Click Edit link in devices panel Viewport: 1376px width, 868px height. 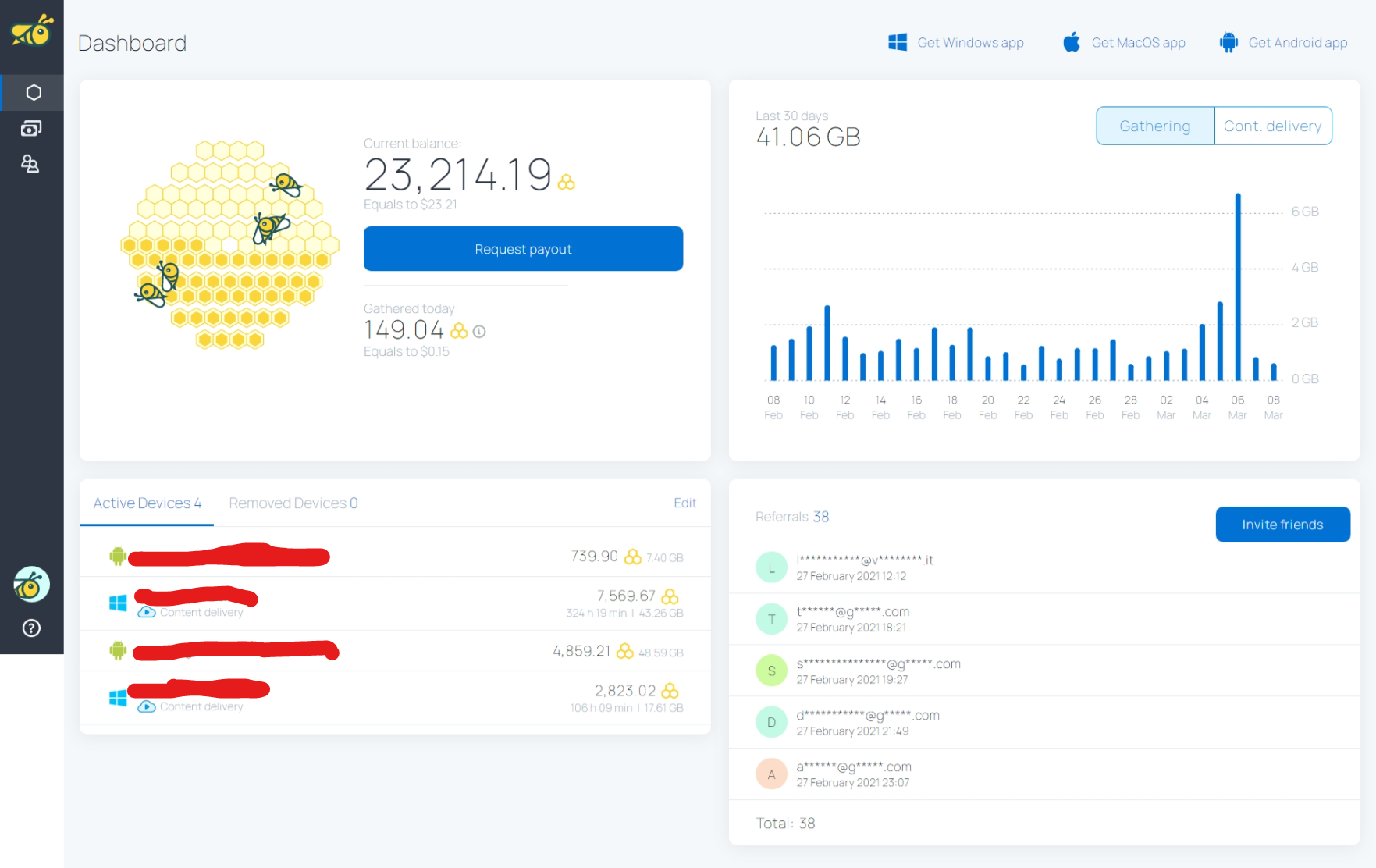[685, 503]
